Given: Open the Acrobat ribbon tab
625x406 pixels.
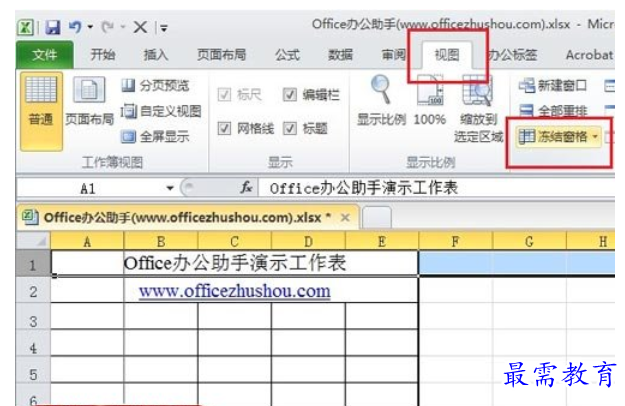Looking at the screenshot, I should (589, 55).
